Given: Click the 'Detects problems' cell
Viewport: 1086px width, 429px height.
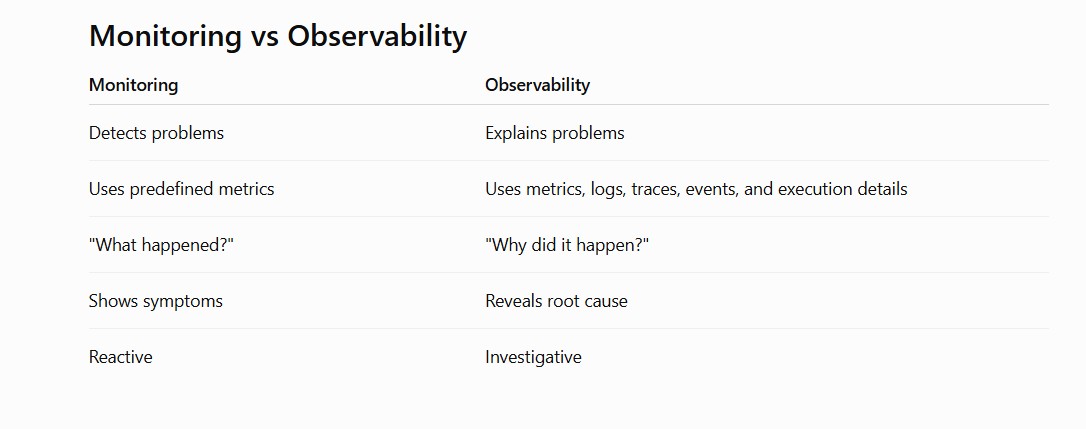Looking at the screenshot, I should point(157,133).
